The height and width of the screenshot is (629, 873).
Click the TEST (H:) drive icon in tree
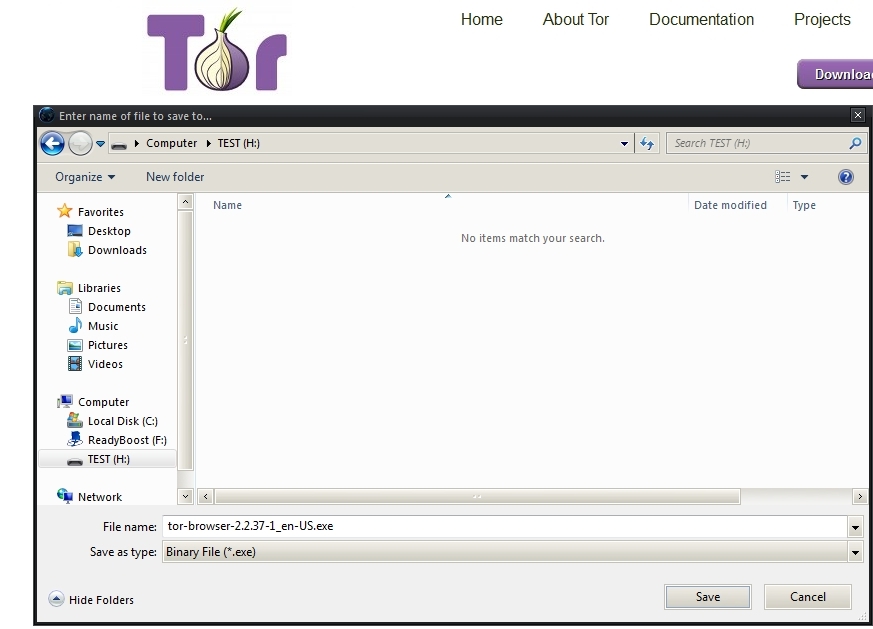[75, 461]
